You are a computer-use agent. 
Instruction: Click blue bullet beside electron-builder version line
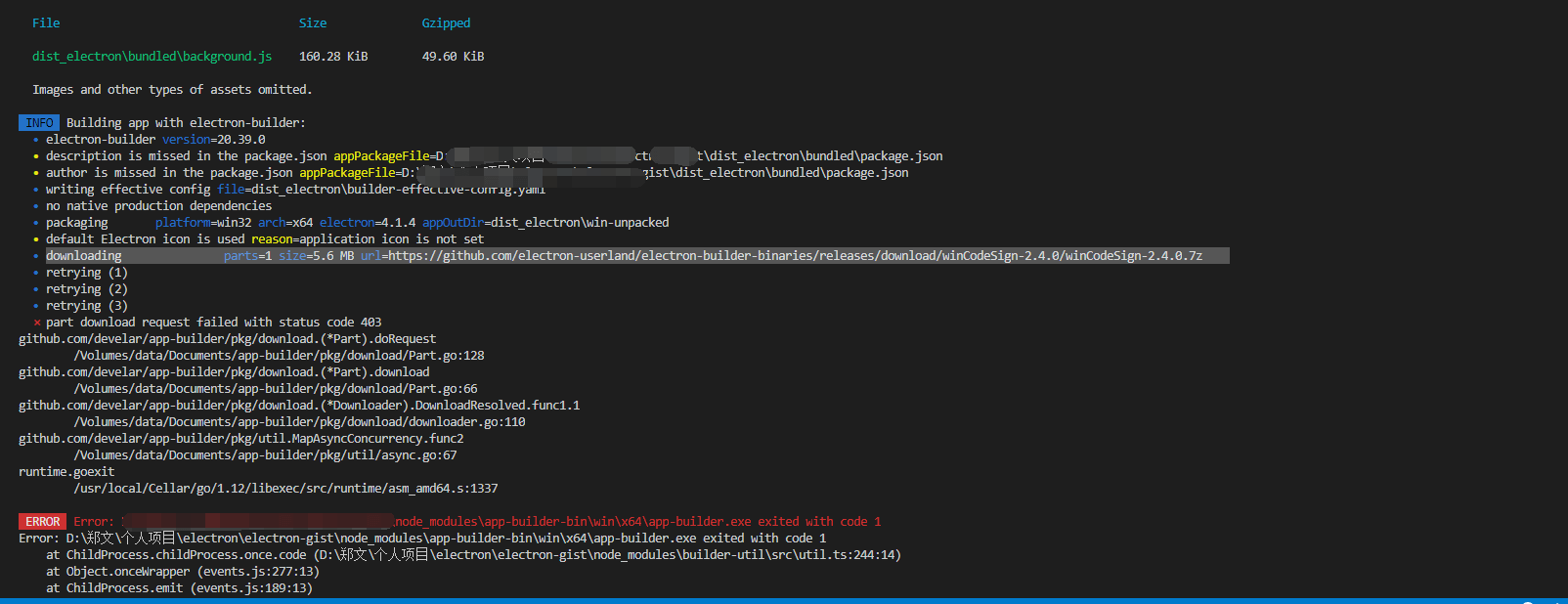[36, 140]
